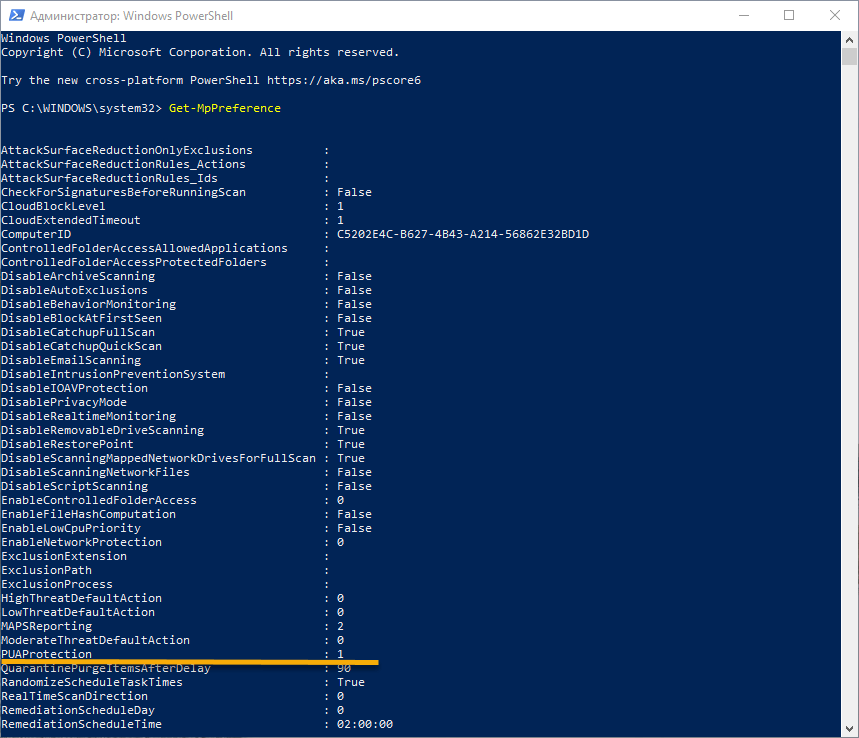Click the CheckForSignaturesBeforeRunningScan property name
Screen dimensions: 859x738
click(124, 192)
